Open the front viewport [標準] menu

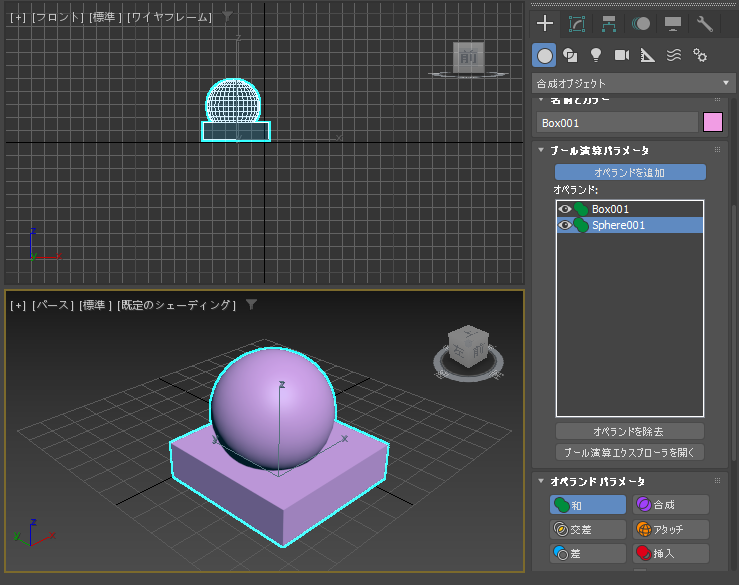pos(105,17)
